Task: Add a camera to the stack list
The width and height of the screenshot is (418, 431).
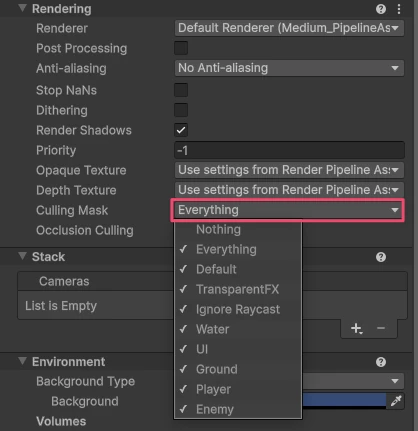Action: (x=356, y=329)
